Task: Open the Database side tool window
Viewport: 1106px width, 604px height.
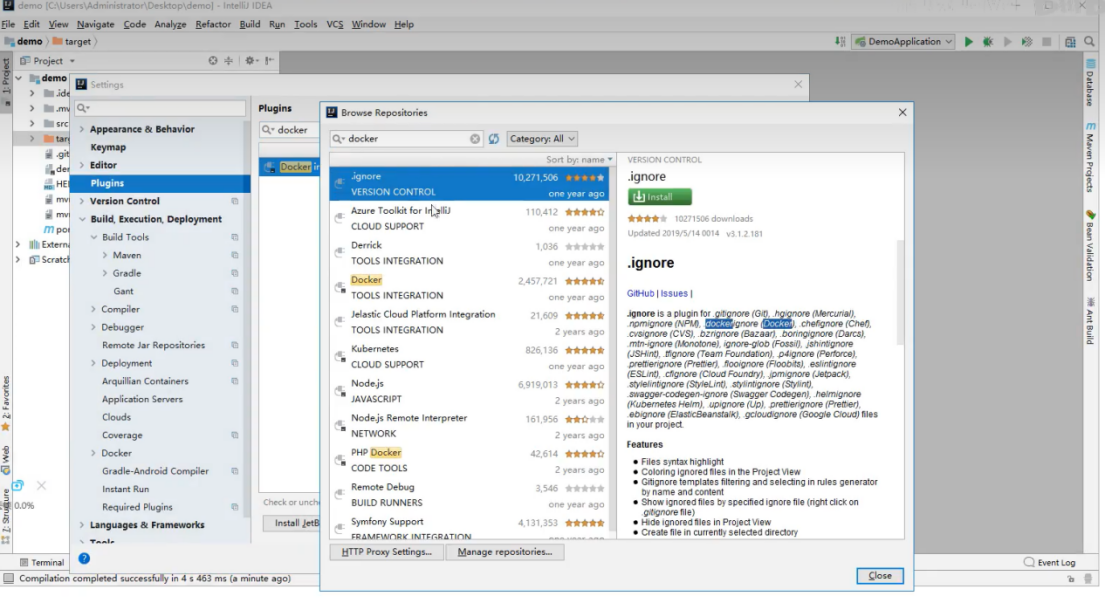Action: click(x=1090, y=83)
